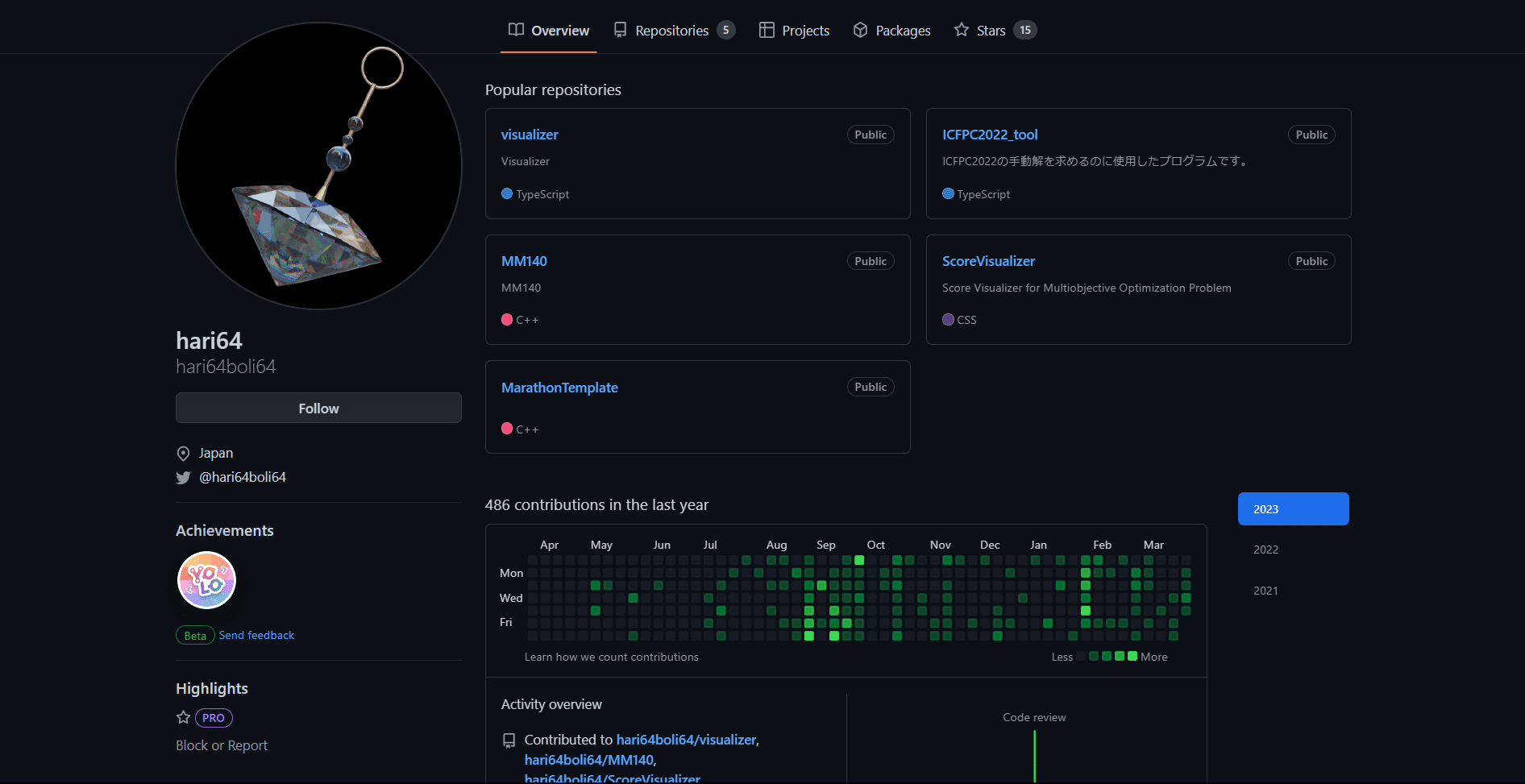Switch contributions to year 2022
Viewport: 1525px width, 784px height.
pos(1265,550)
